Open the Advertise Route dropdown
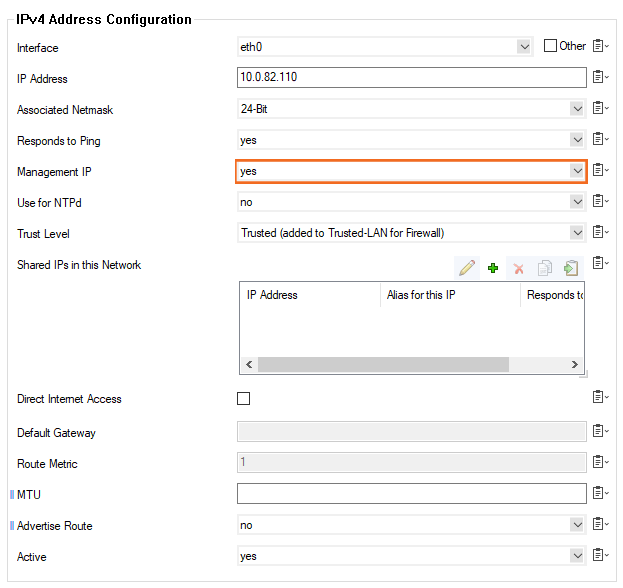The width and height of the screenshot is (623, 588). (x=412, y=525)
